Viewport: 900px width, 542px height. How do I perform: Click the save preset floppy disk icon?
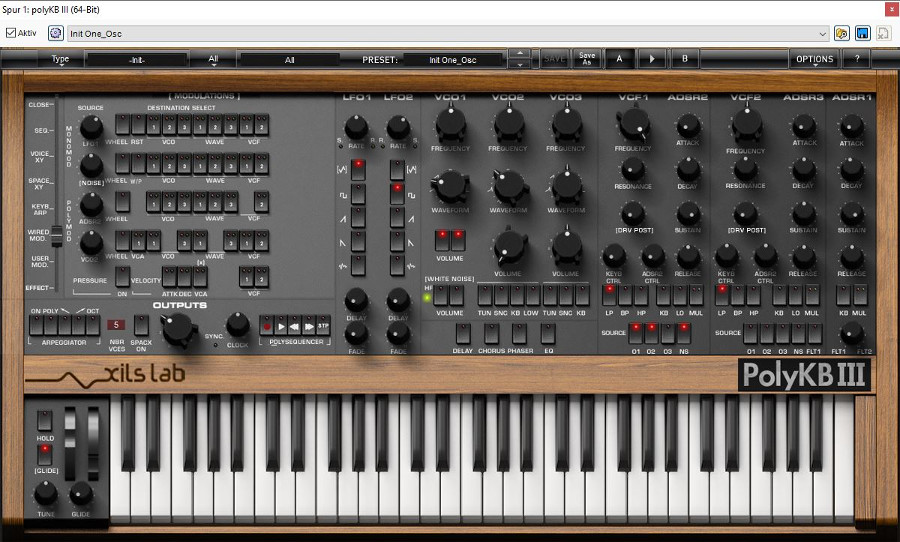coord(863,33)
